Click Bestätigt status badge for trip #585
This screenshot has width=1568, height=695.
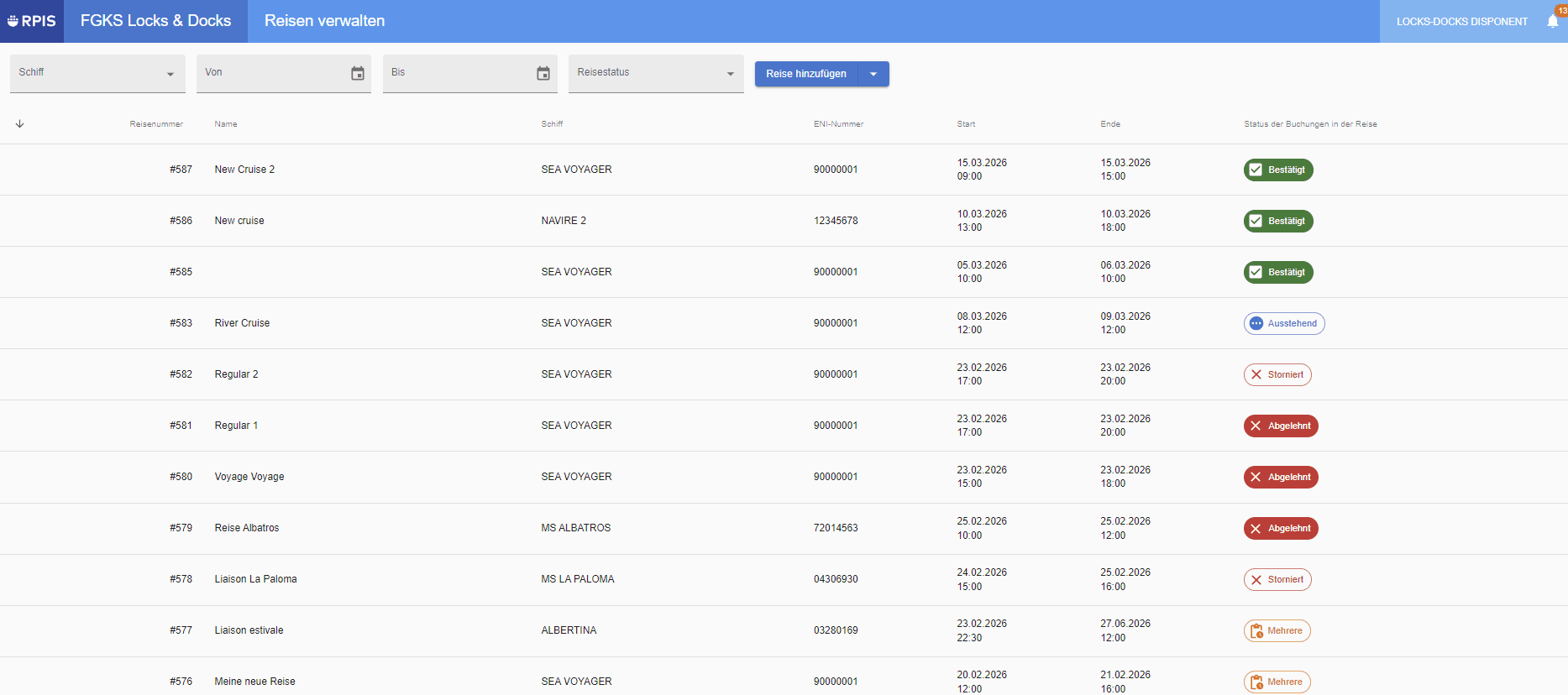pos(1278,272)
